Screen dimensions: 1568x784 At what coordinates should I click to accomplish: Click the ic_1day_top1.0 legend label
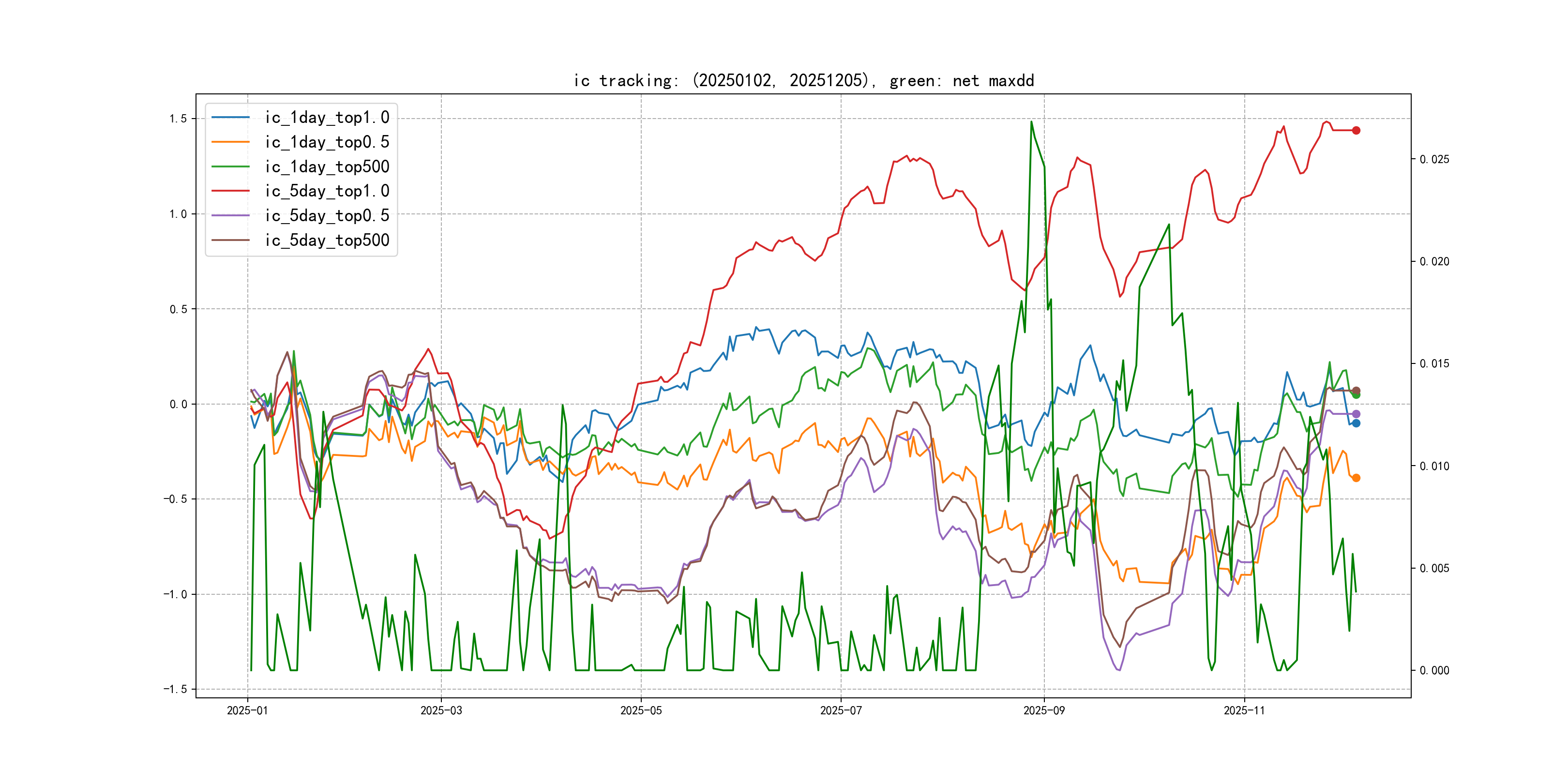(x=327, y=118)
